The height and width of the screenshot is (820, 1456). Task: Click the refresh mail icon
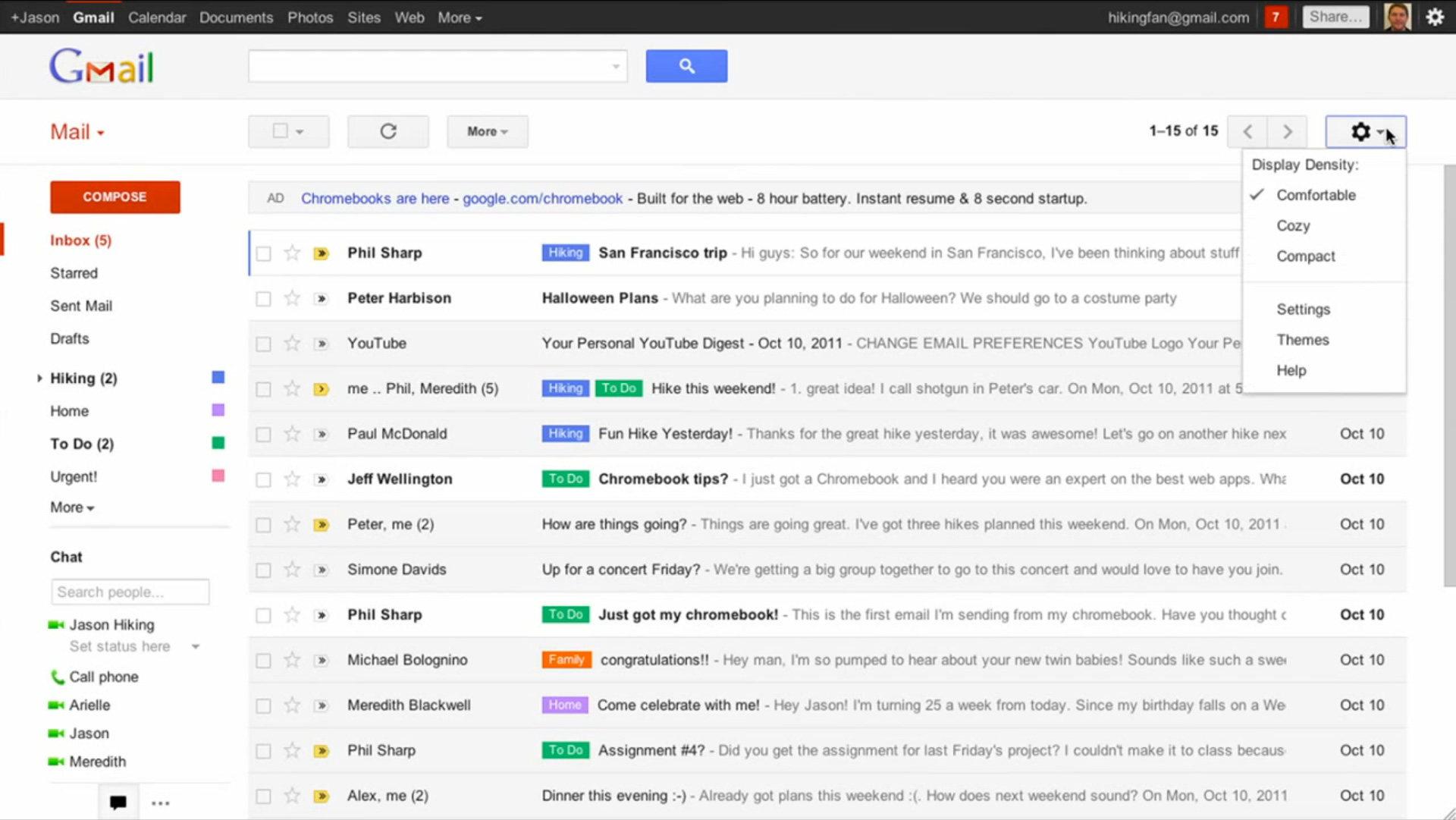388,131
